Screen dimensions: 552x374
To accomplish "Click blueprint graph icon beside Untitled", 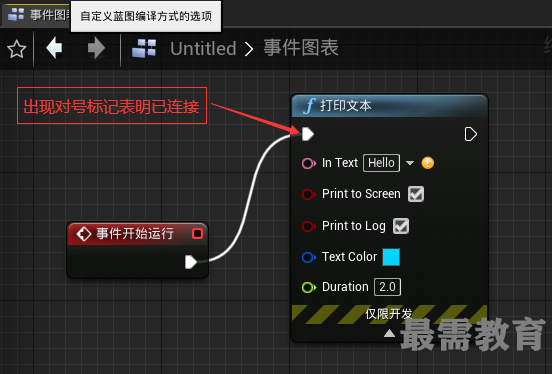I will click(144, 48).
